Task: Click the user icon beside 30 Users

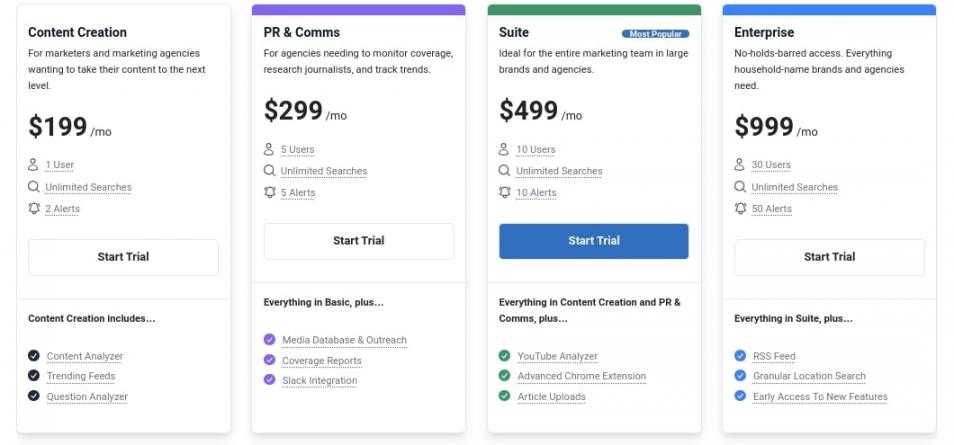Action: pos(740,164)
